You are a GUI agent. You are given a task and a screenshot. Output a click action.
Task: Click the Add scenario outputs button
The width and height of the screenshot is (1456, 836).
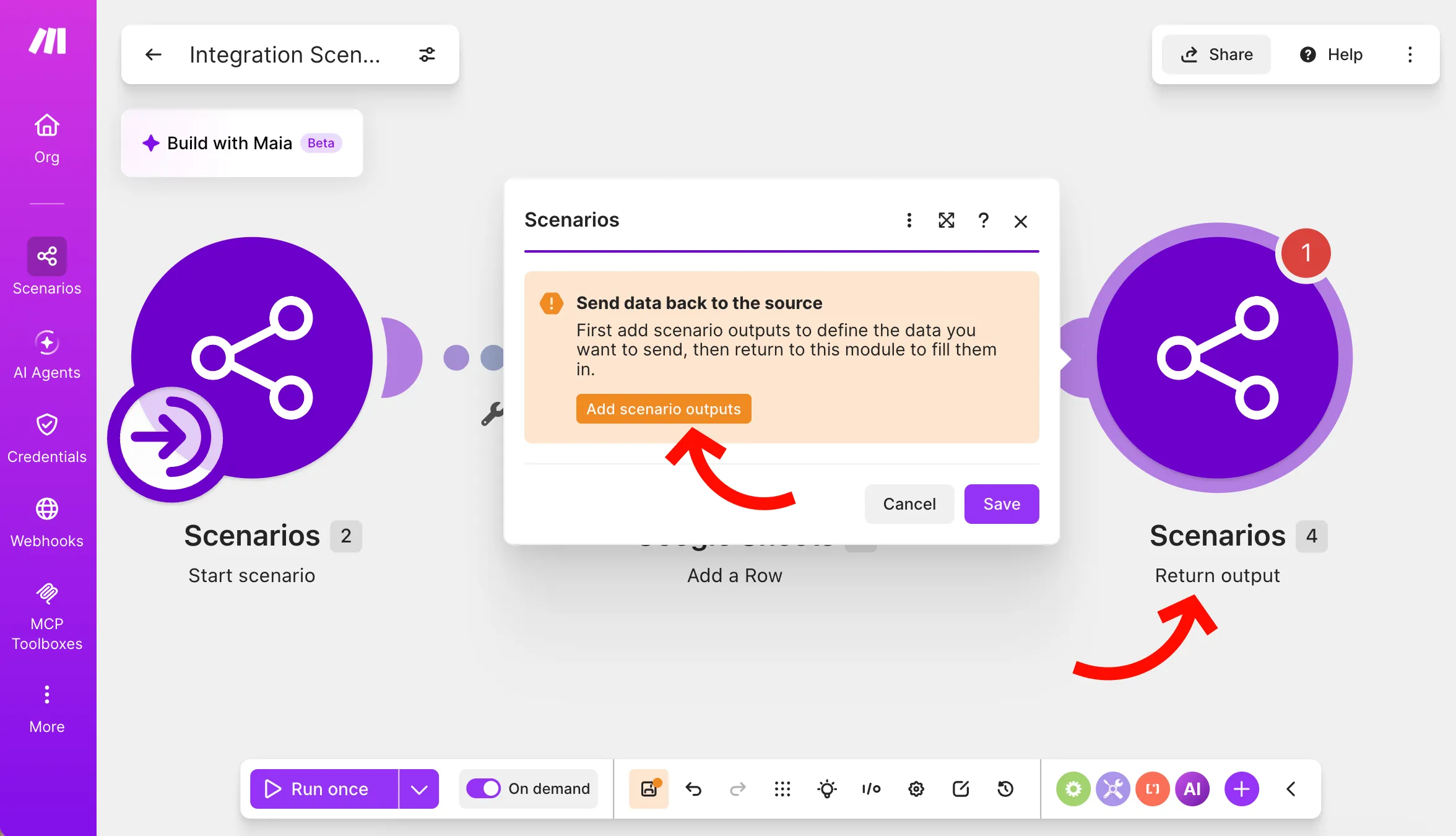pos(664,409)
